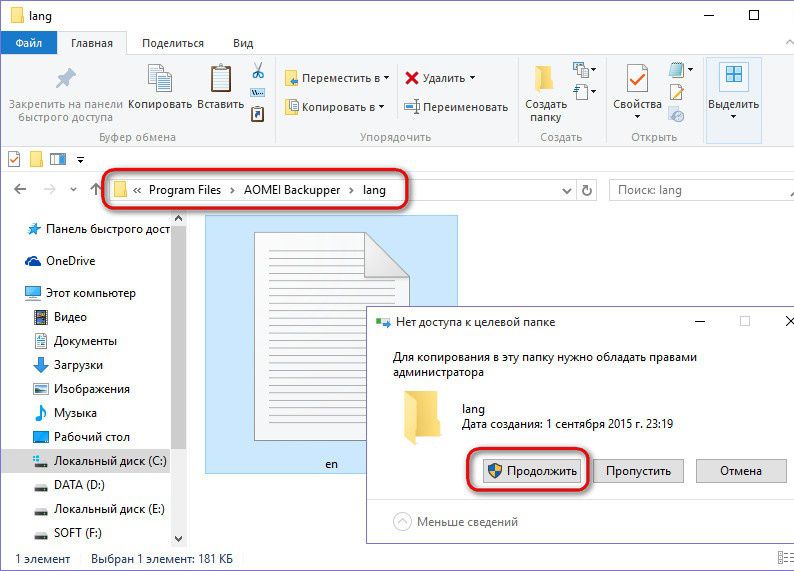Expand fewer details chevron (Меньше сведений)
This screenshot has width=794, height=571.
tap(402, 521)
